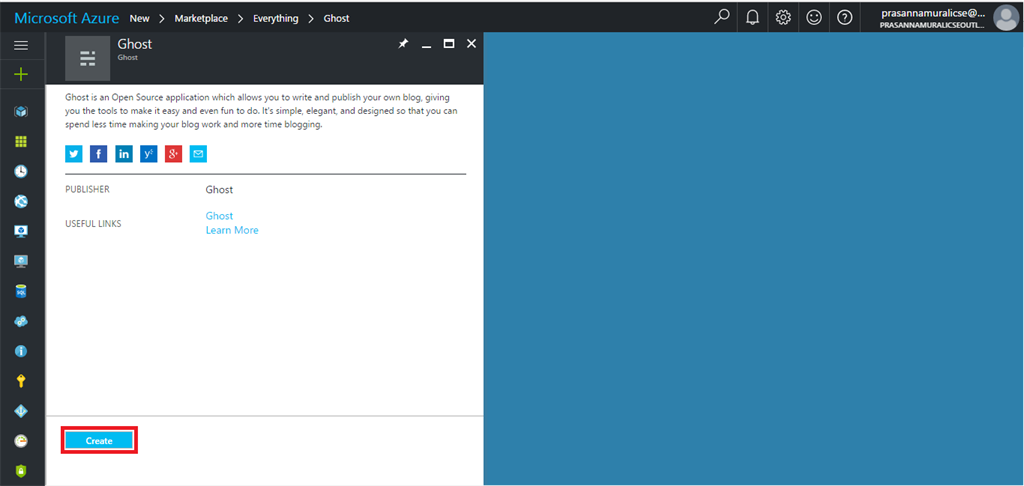Image resolution: width=1024 pixels, height=486 pixels.
Task: Click the user avatar picture
Action: [x=1006, y=18]
